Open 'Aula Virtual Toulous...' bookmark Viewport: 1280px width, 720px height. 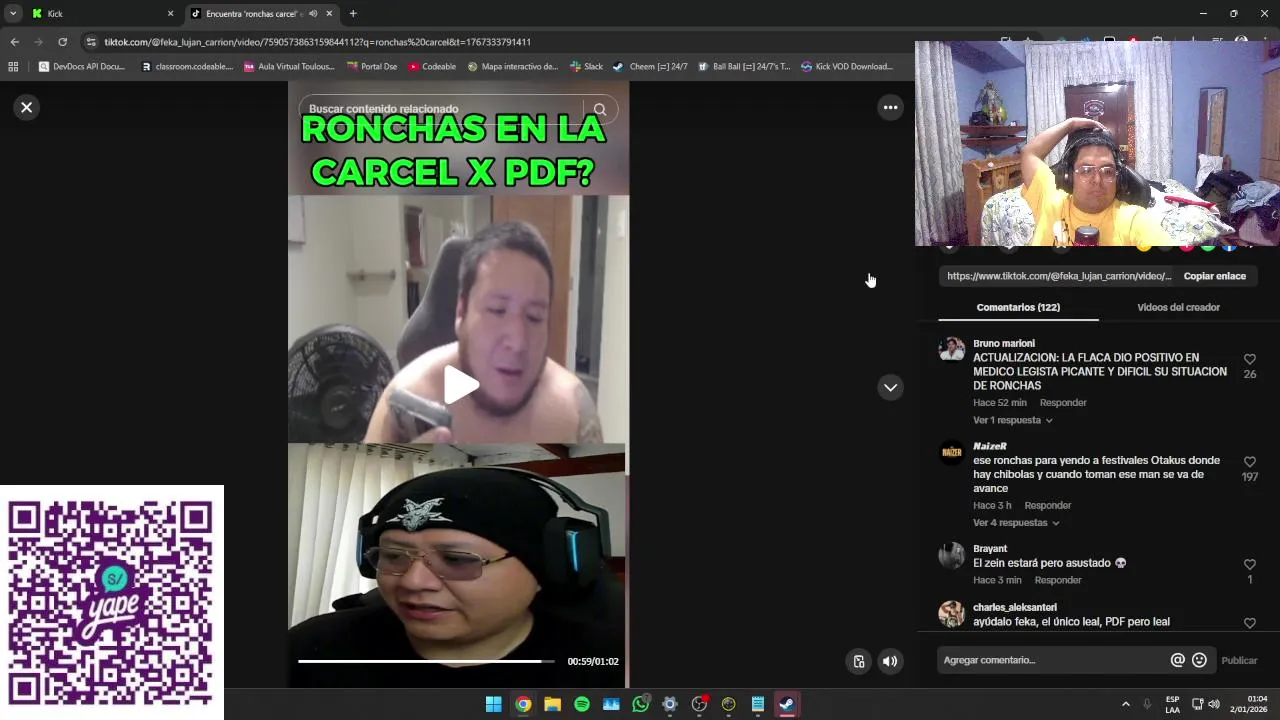(289, 67)
